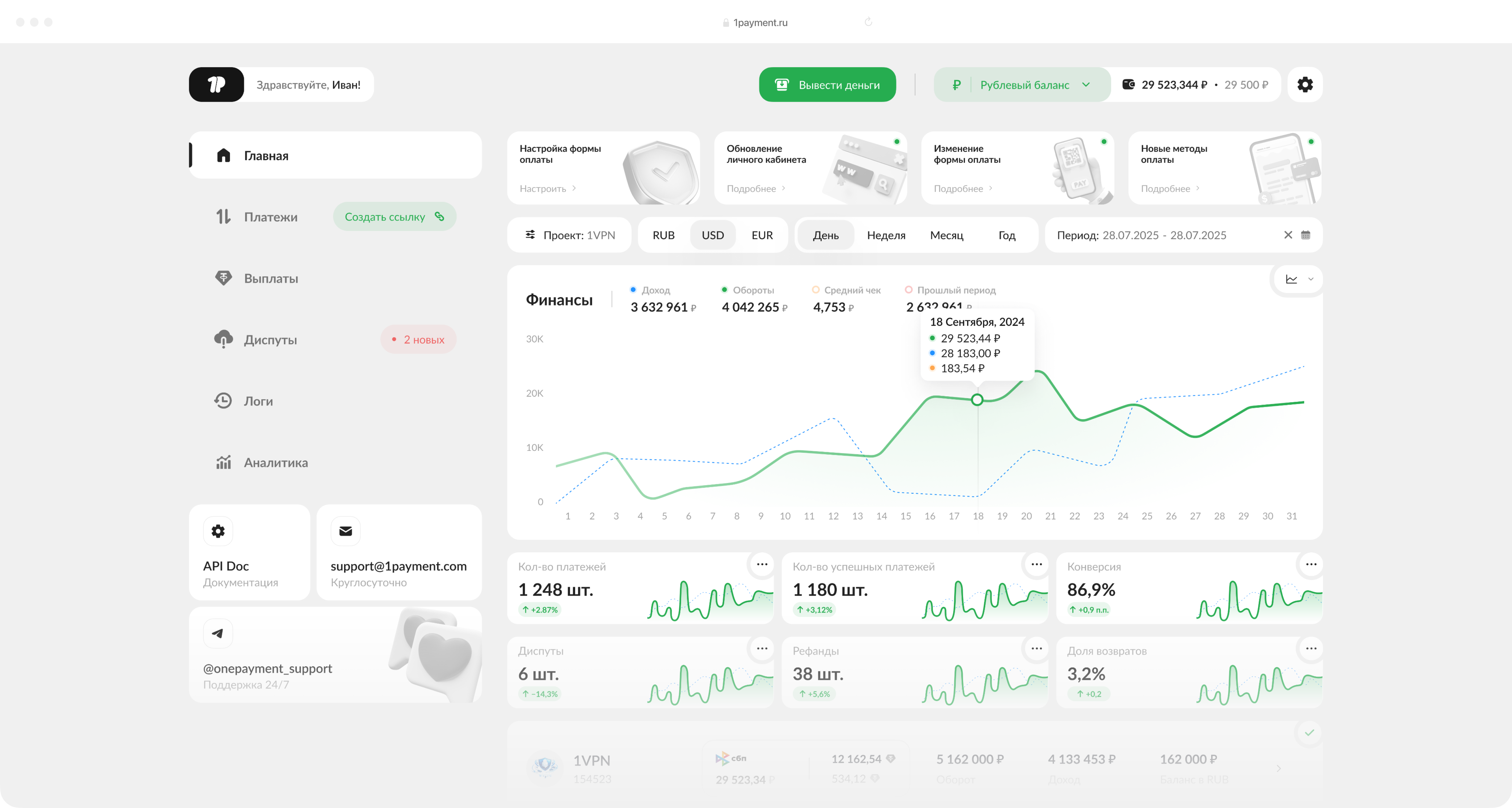Open the Telegram support icon

(218, 633)
